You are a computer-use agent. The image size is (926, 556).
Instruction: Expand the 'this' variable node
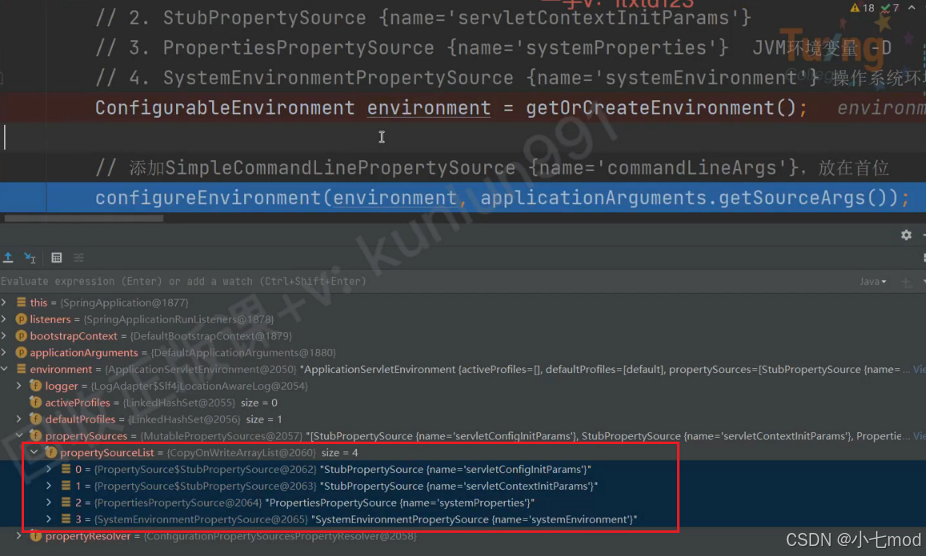click(4, 303)
